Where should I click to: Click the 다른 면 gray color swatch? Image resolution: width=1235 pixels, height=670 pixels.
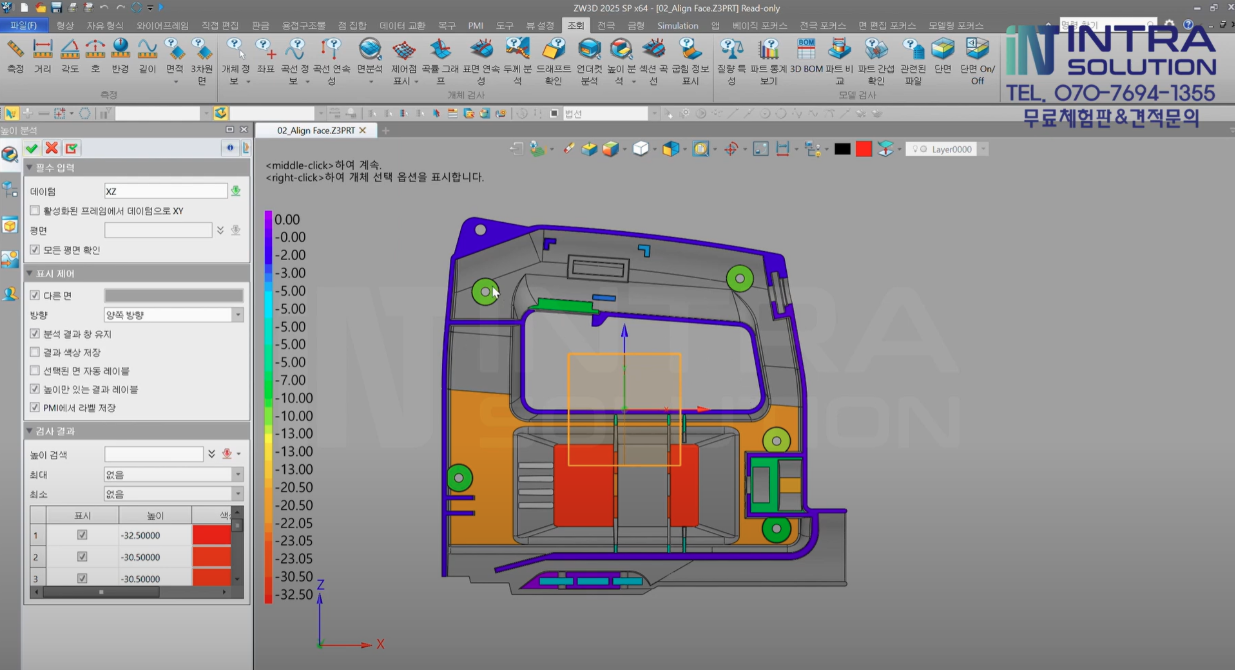pyautogui.click(x=174, y=296)
